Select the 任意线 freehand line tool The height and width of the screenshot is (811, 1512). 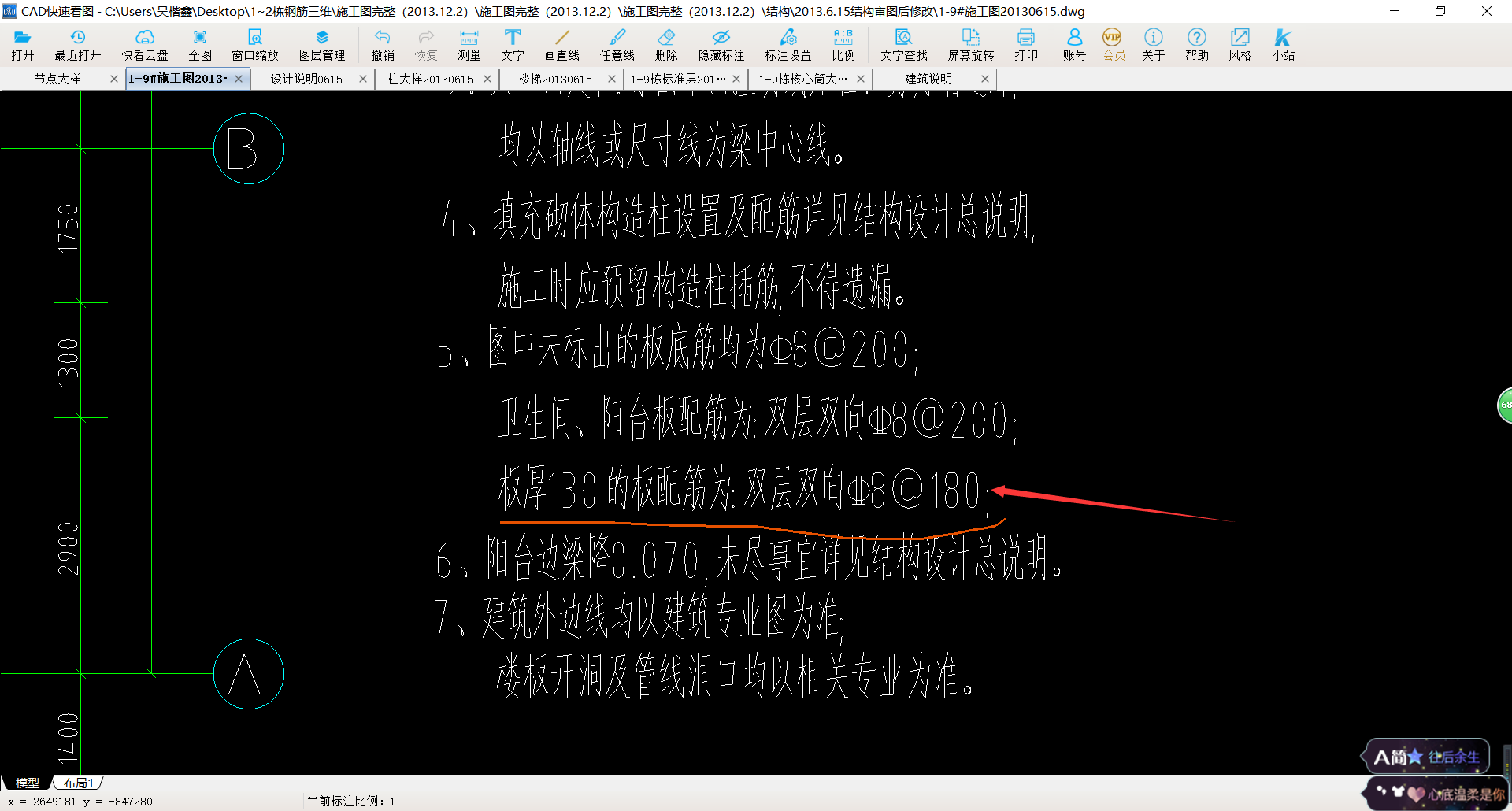pos(617,45)
